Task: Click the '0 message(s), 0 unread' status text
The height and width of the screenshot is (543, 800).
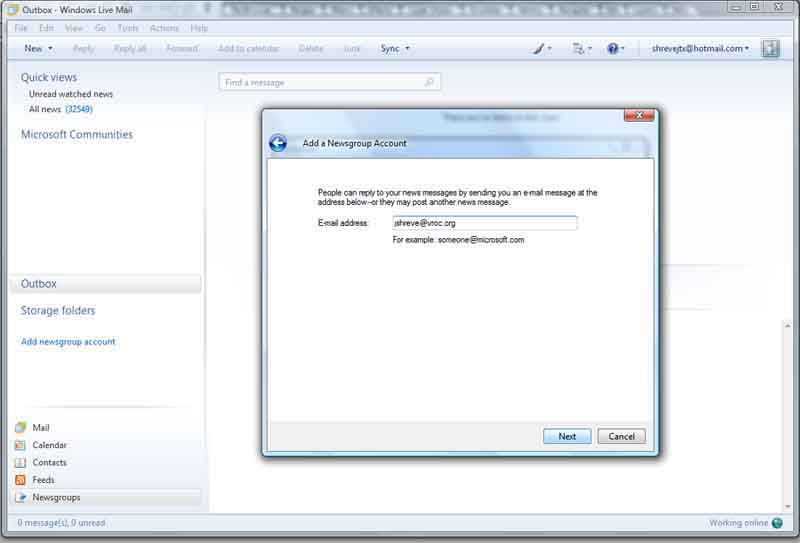Action: point(61,523)
